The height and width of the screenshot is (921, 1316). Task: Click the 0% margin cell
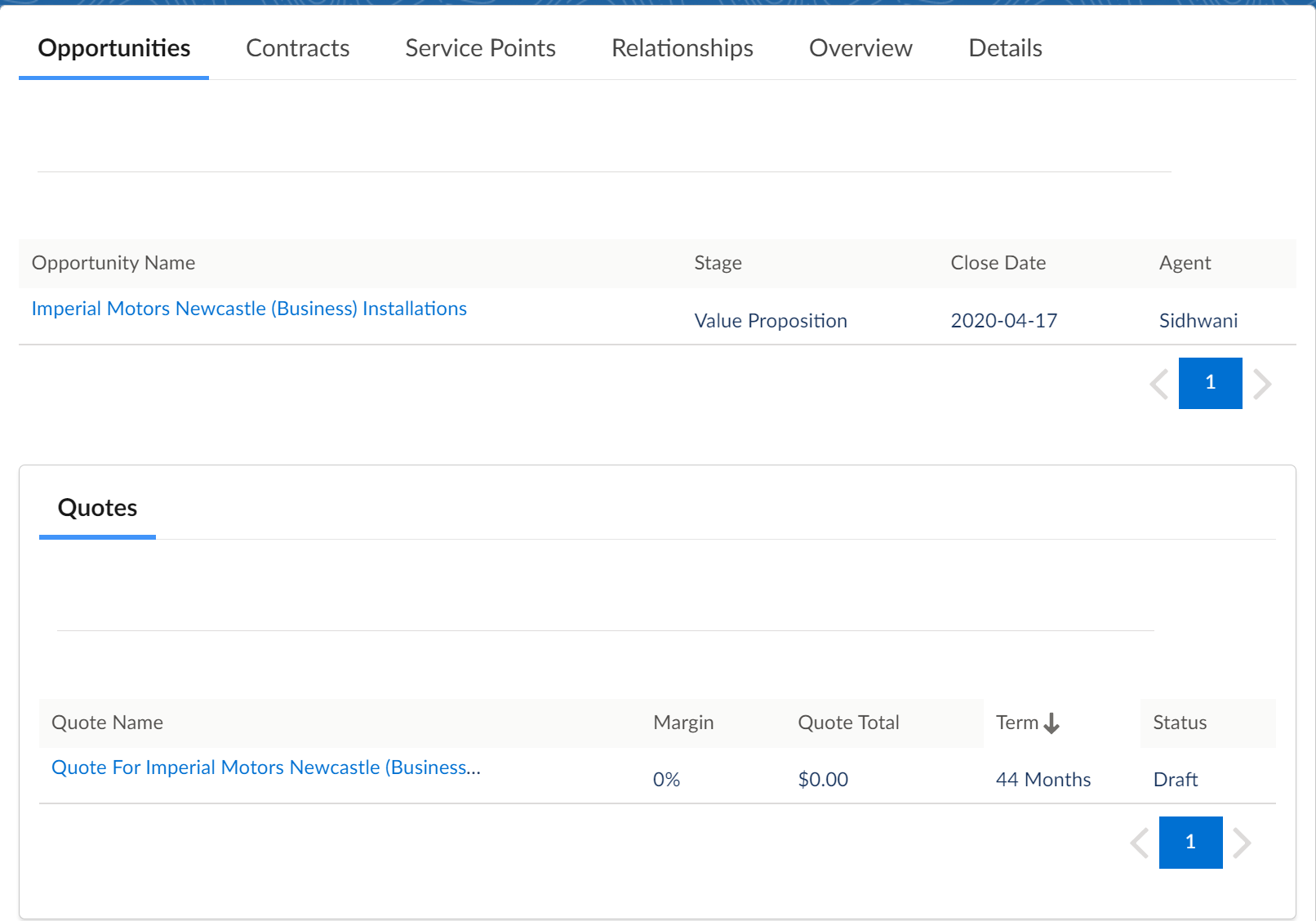click(x=666, y=780)
